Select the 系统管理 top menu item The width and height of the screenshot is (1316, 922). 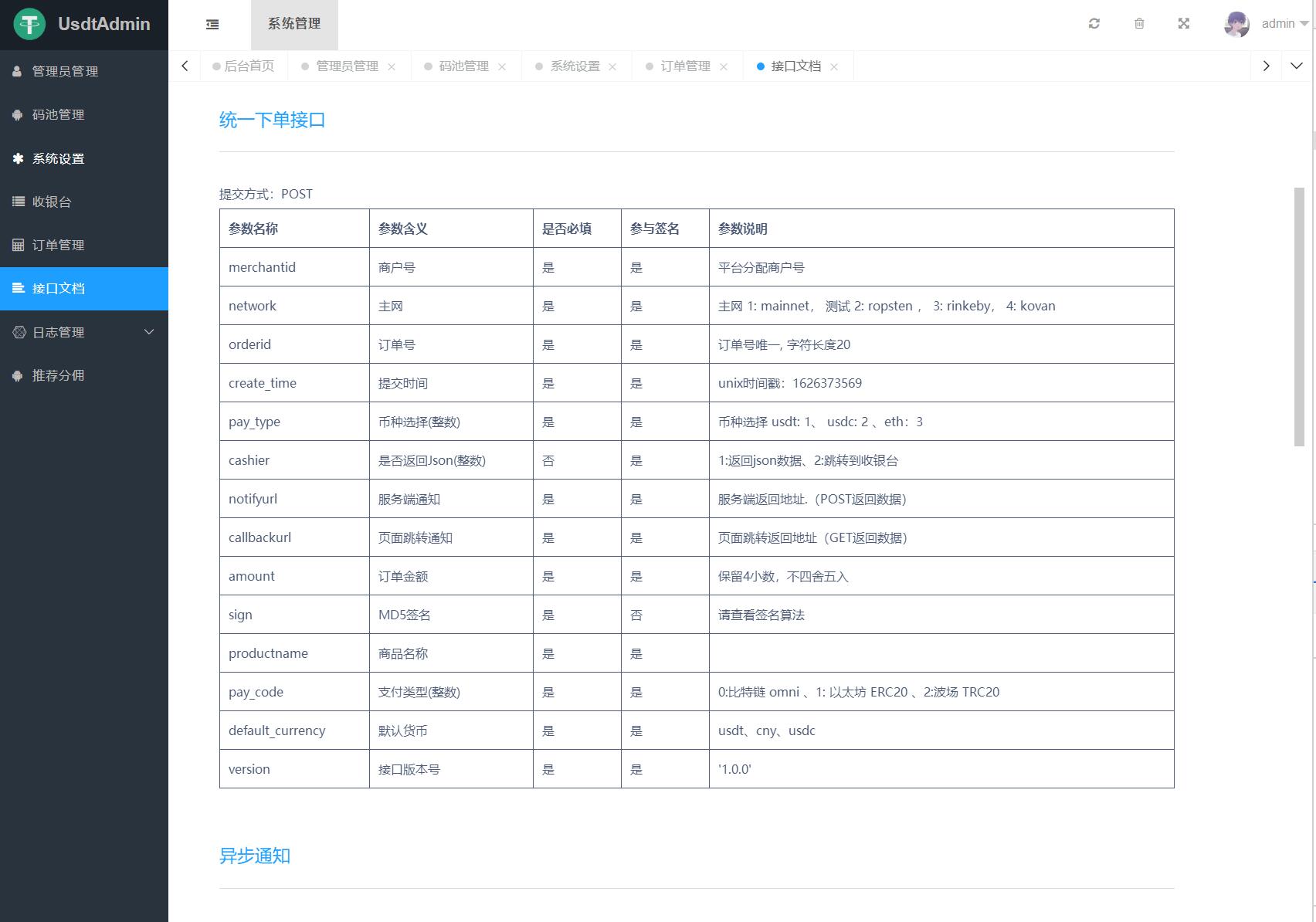294,24
